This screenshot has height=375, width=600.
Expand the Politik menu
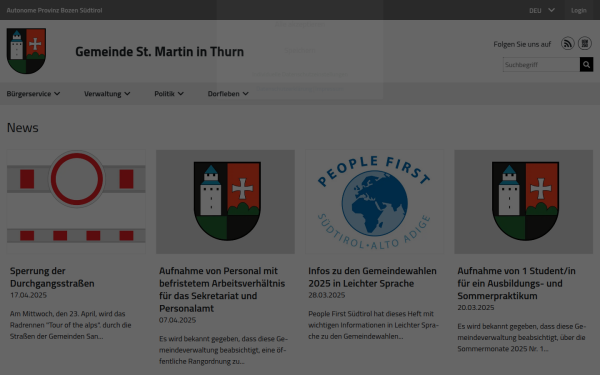[169, 94]
